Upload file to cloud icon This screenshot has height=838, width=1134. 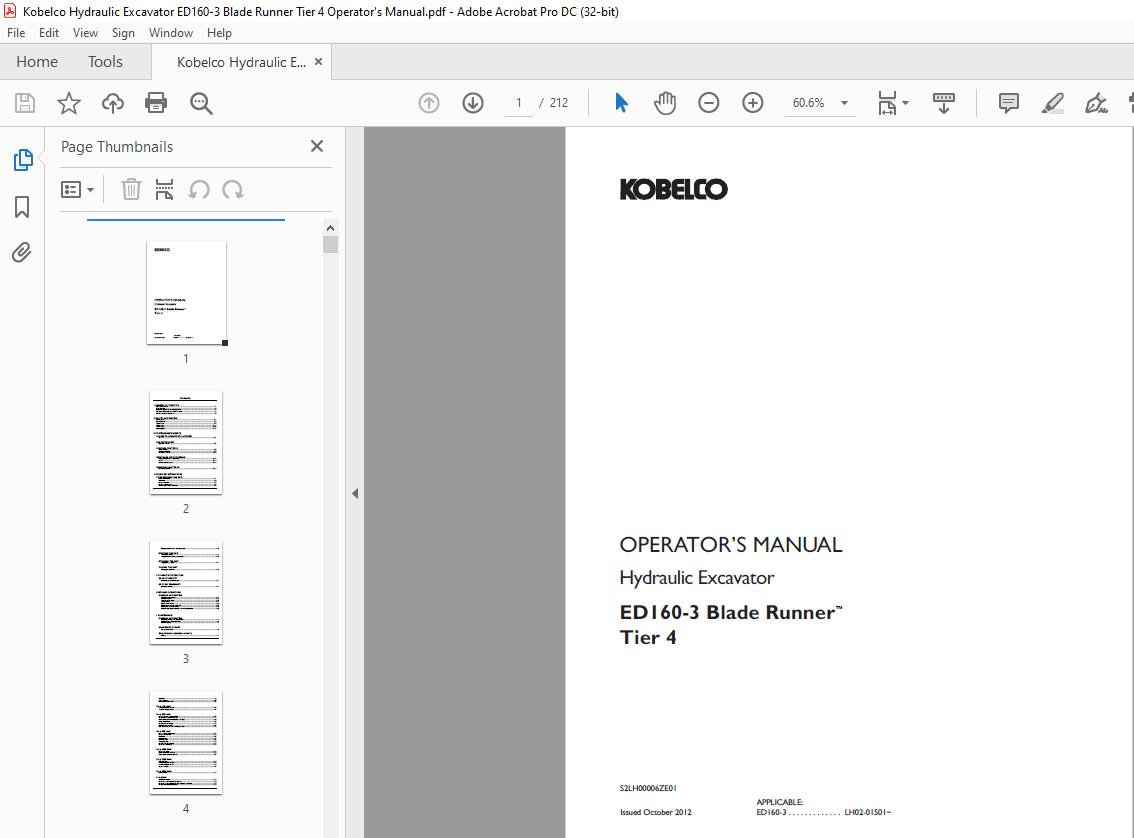pos(113,103)
